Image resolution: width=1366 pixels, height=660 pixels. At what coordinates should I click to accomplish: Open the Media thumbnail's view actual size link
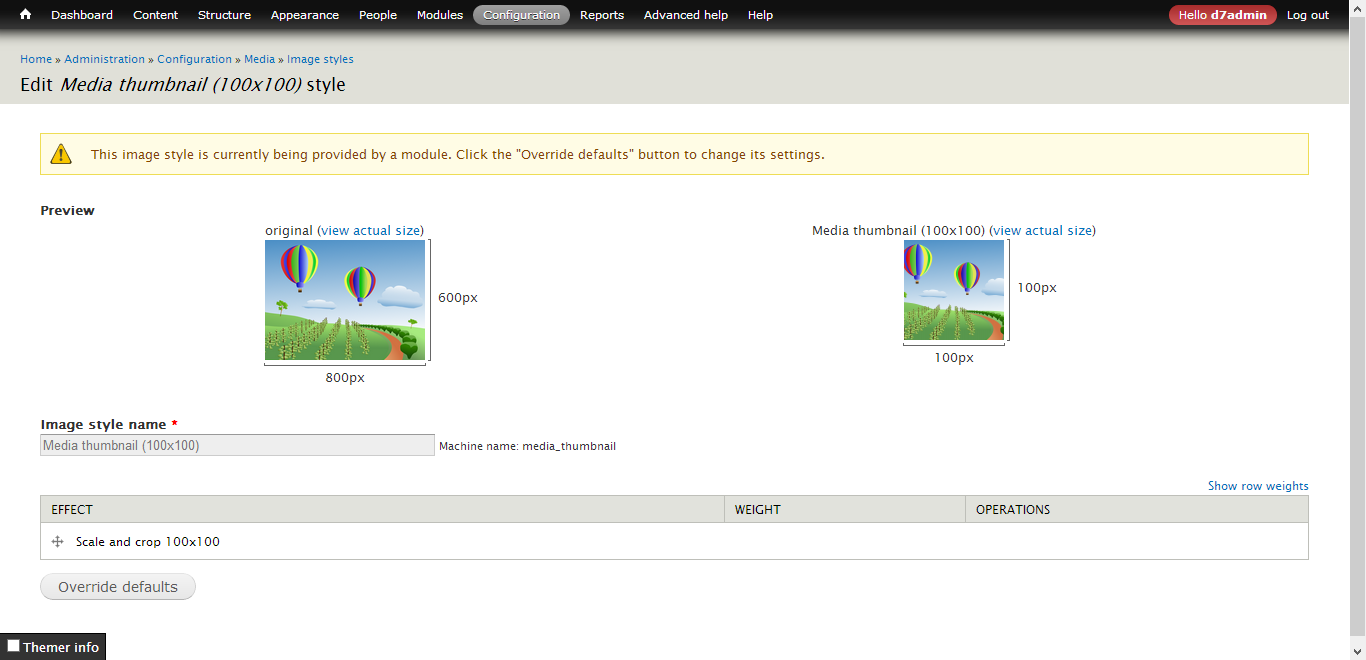click(1043, 231)
